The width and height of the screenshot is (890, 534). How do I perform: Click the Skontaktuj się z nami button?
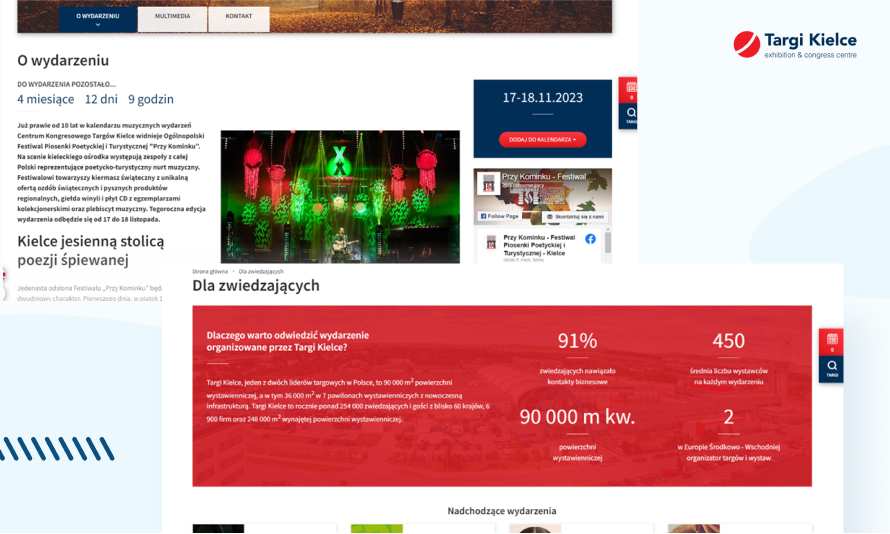[574, 216]
